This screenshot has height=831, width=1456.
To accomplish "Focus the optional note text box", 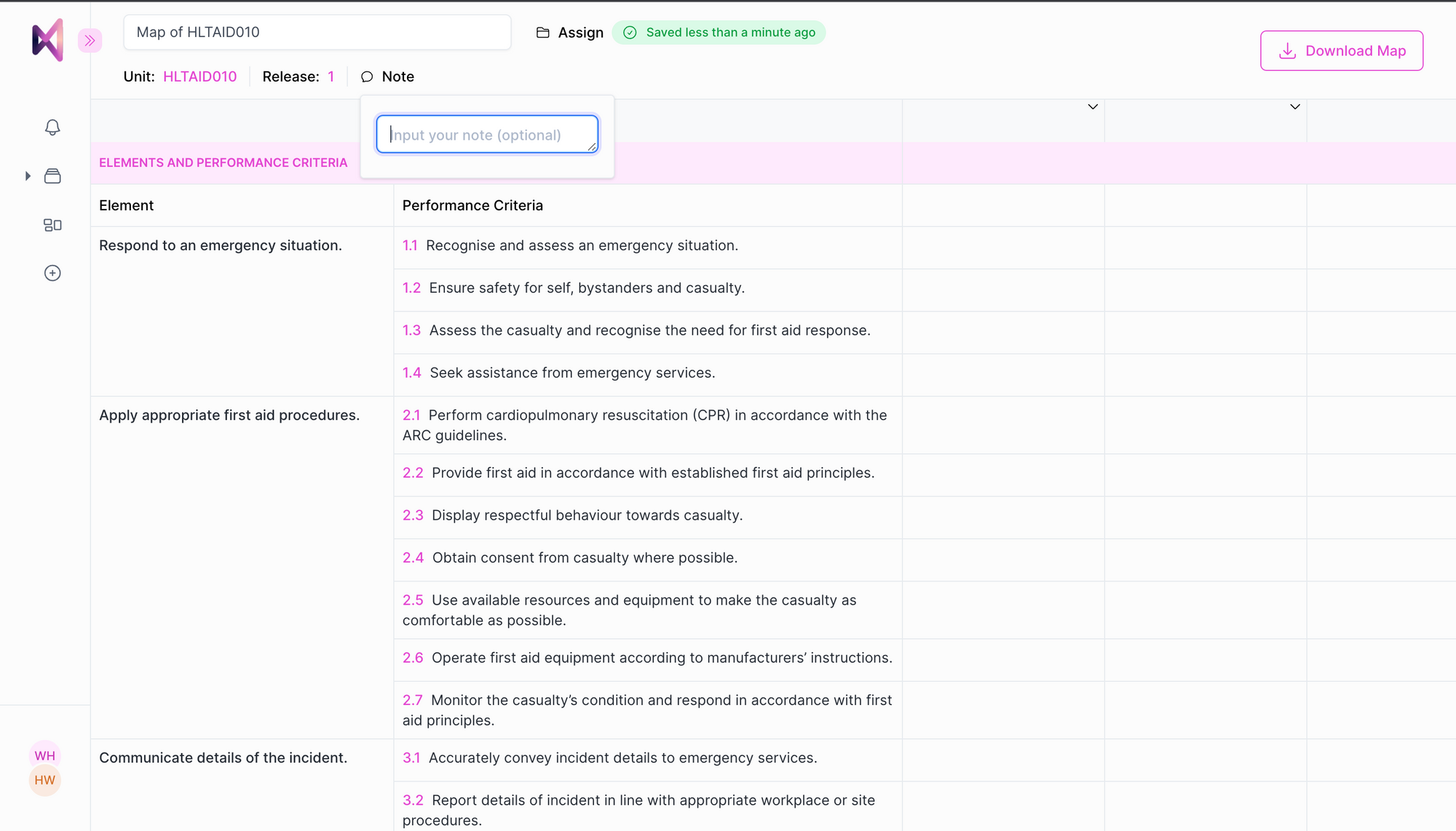I will 486,135.
